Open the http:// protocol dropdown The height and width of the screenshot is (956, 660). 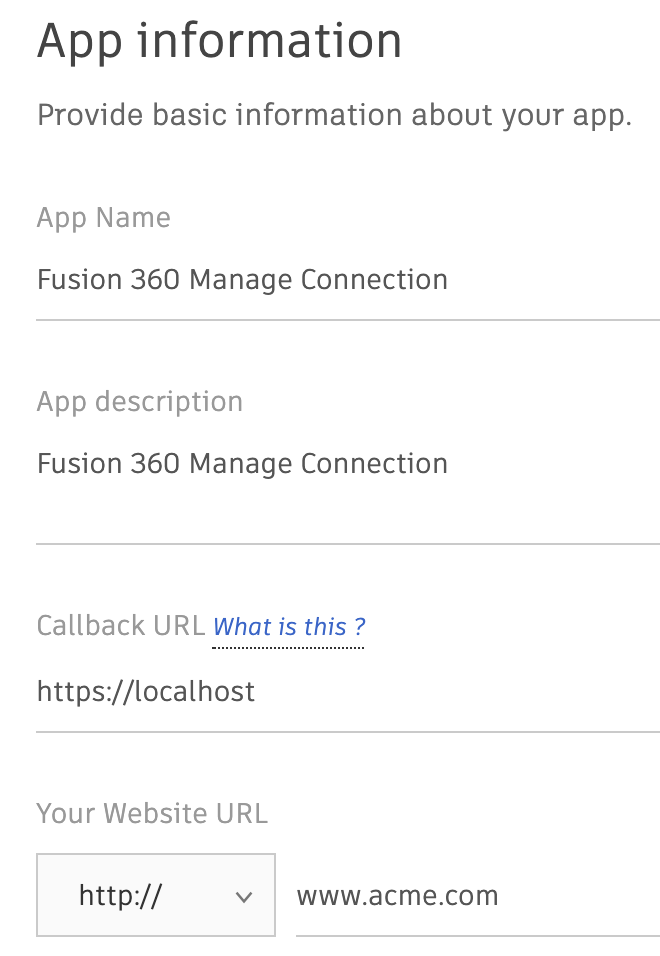156,895
